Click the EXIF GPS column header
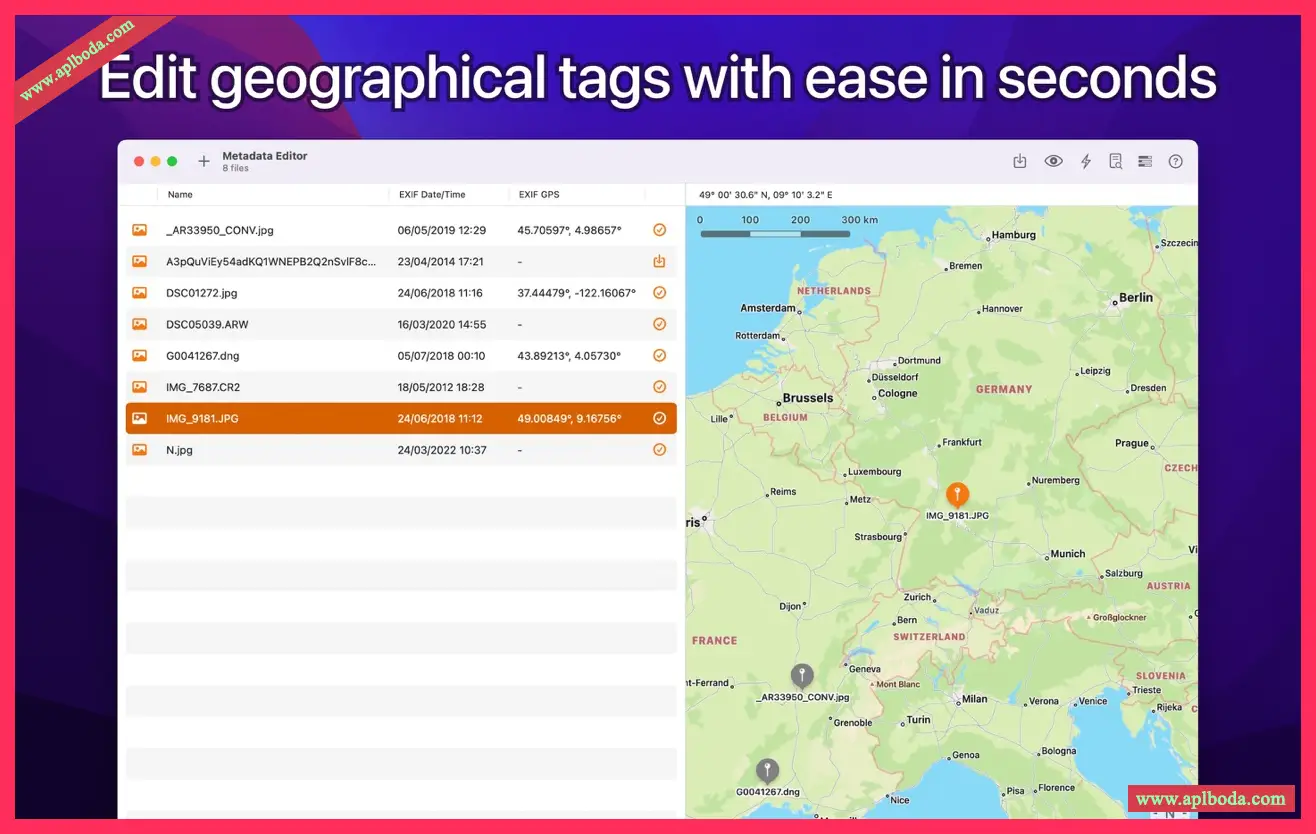 click(539, 195)
